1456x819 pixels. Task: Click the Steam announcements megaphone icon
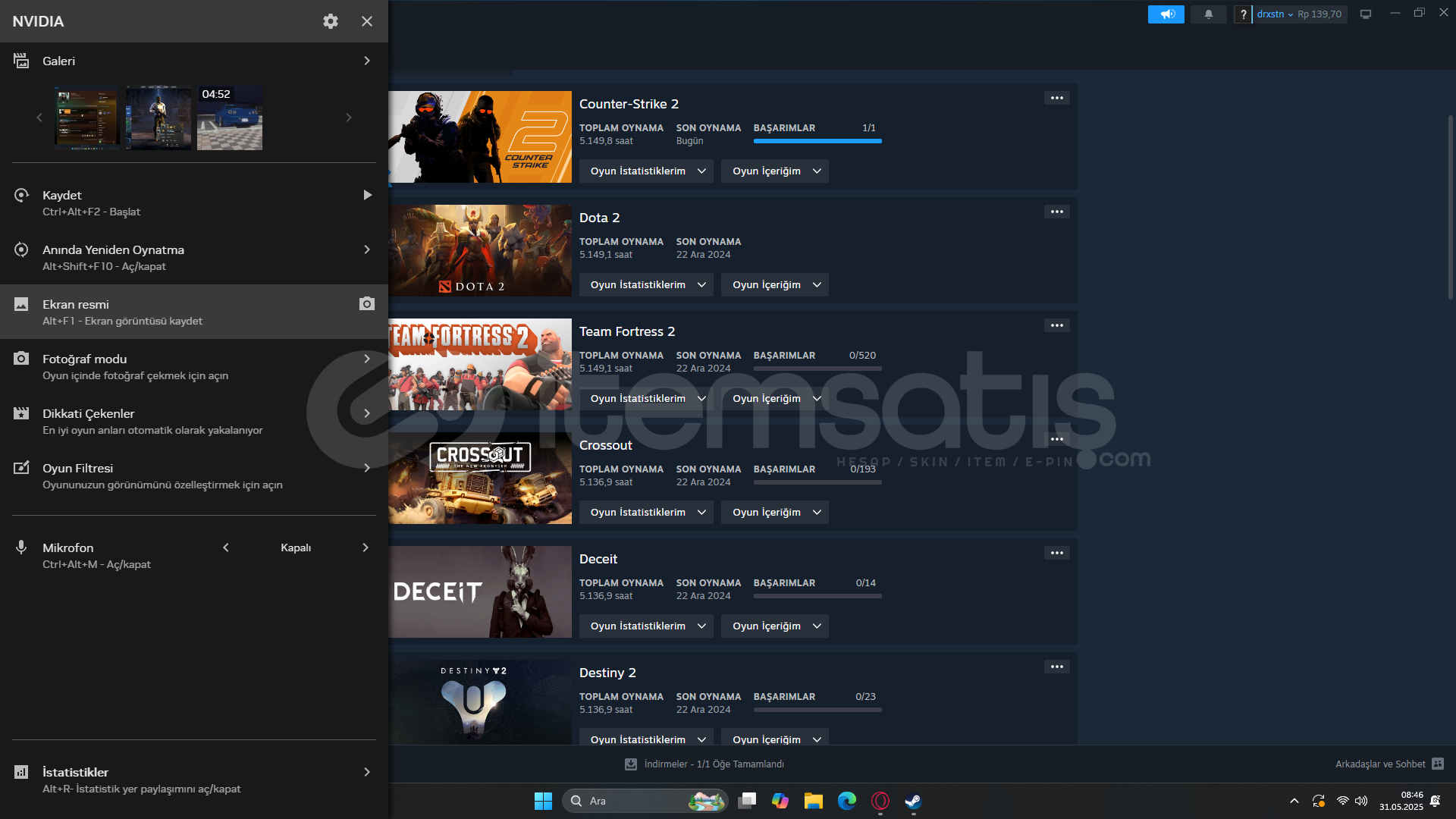1166,14
